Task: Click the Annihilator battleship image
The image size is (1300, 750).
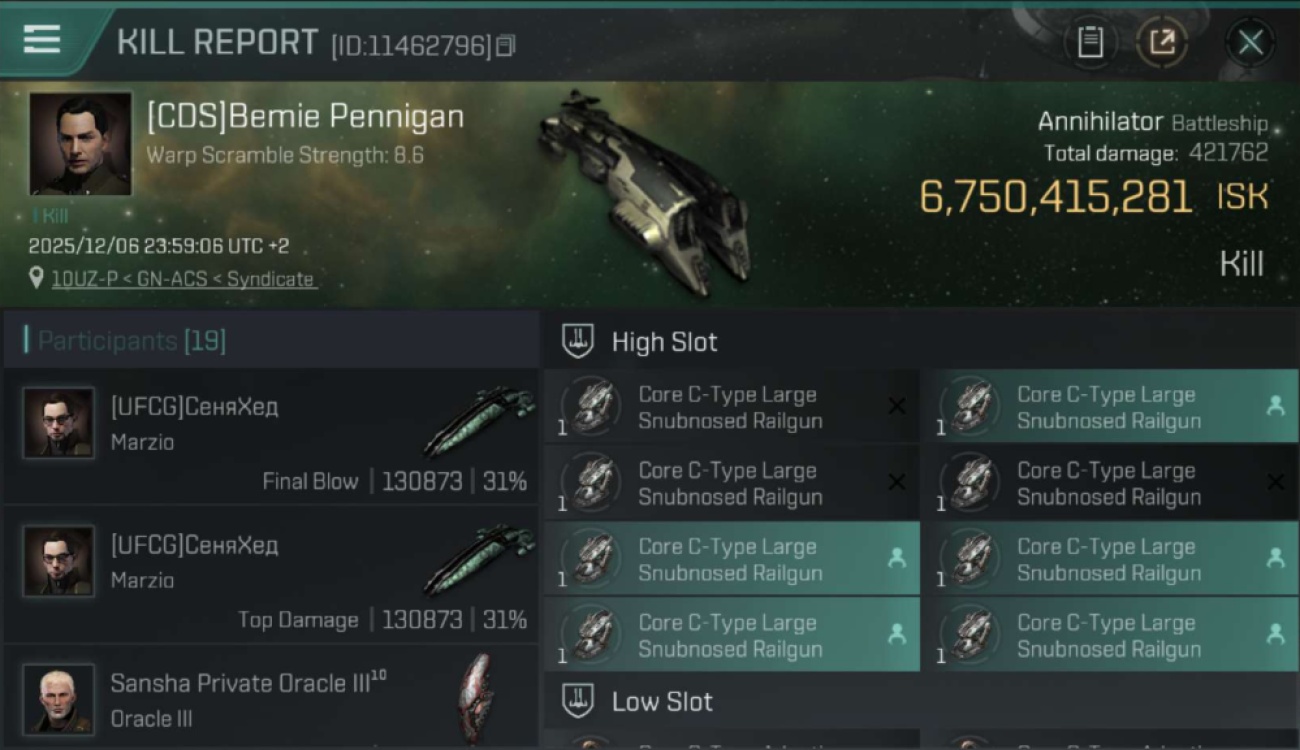Action: pyautogui.click(x=645, y=190)
